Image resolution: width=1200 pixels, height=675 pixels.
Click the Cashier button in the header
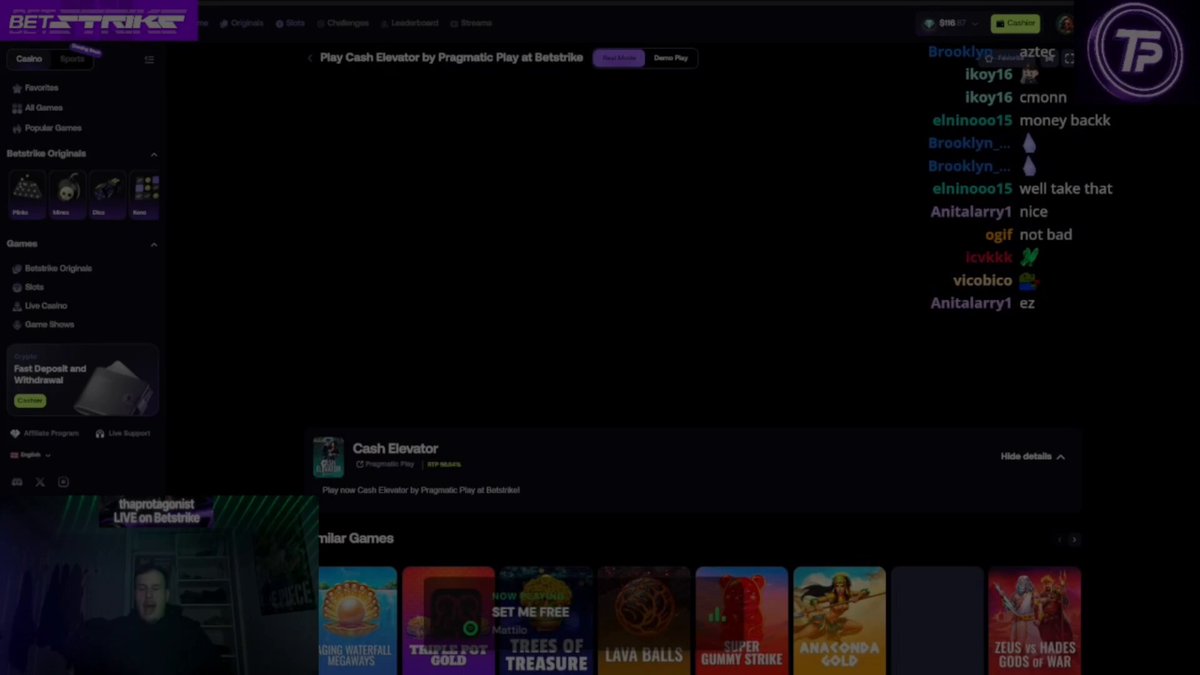[x=1015, y=23]
